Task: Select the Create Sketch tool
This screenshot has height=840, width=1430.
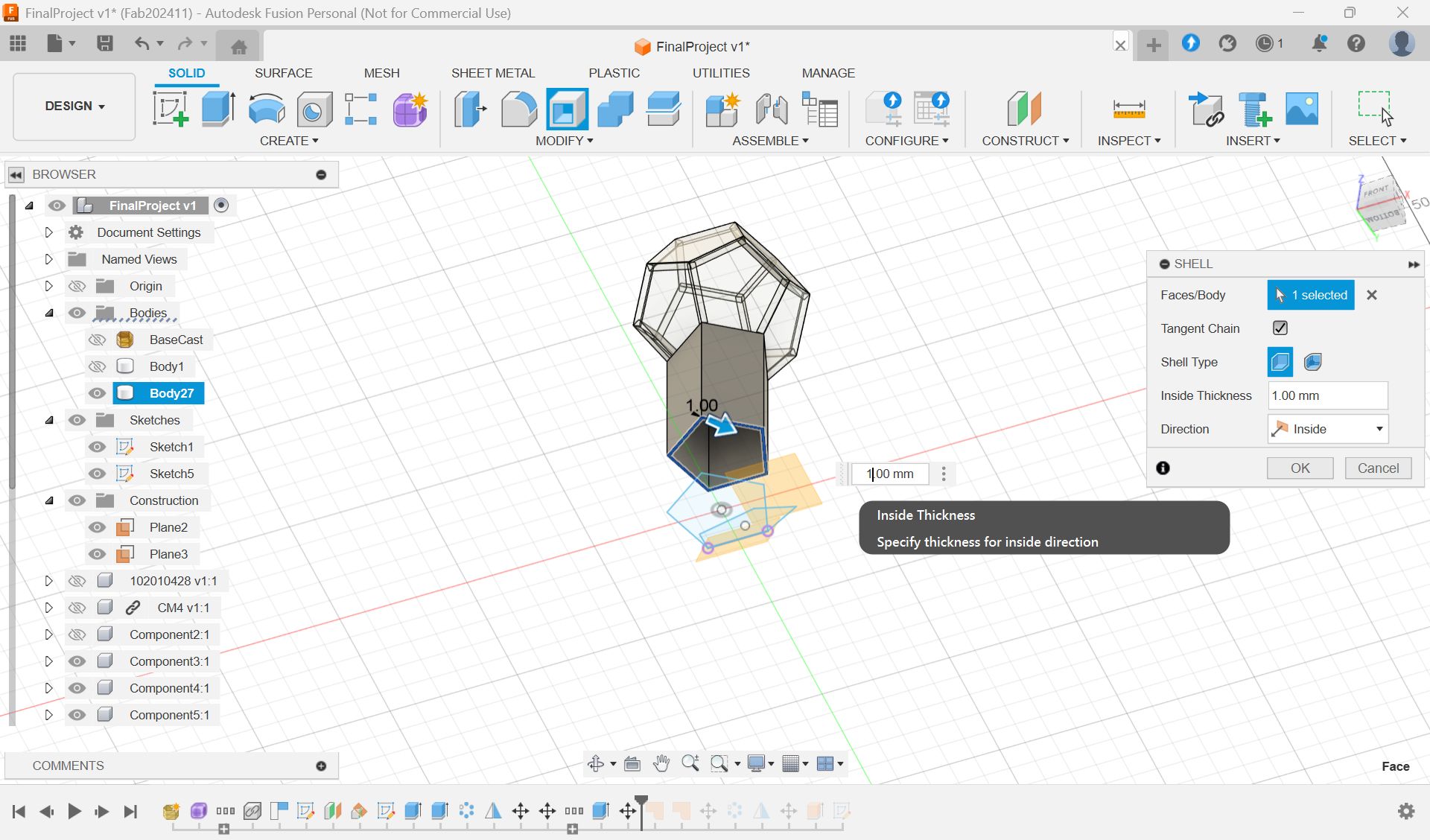Action: [x=171, y=109]
